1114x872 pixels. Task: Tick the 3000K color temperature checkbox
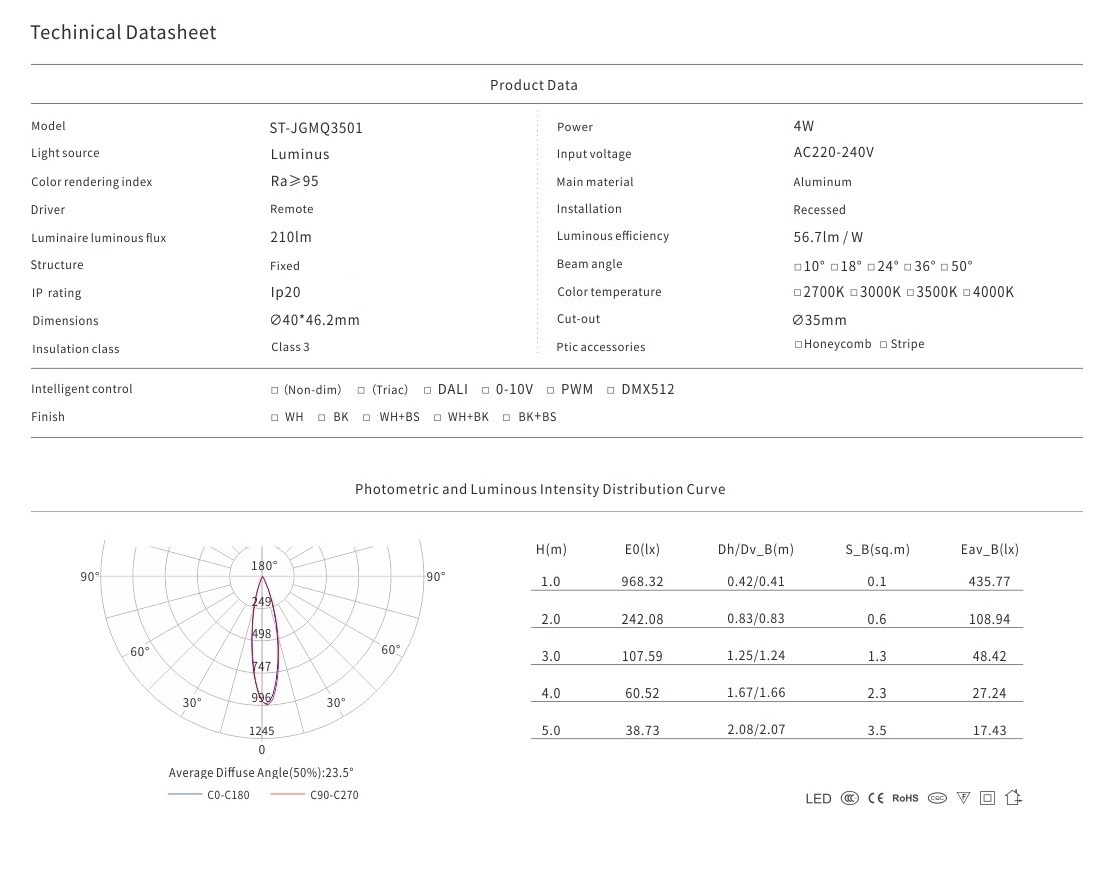(853, 293)
